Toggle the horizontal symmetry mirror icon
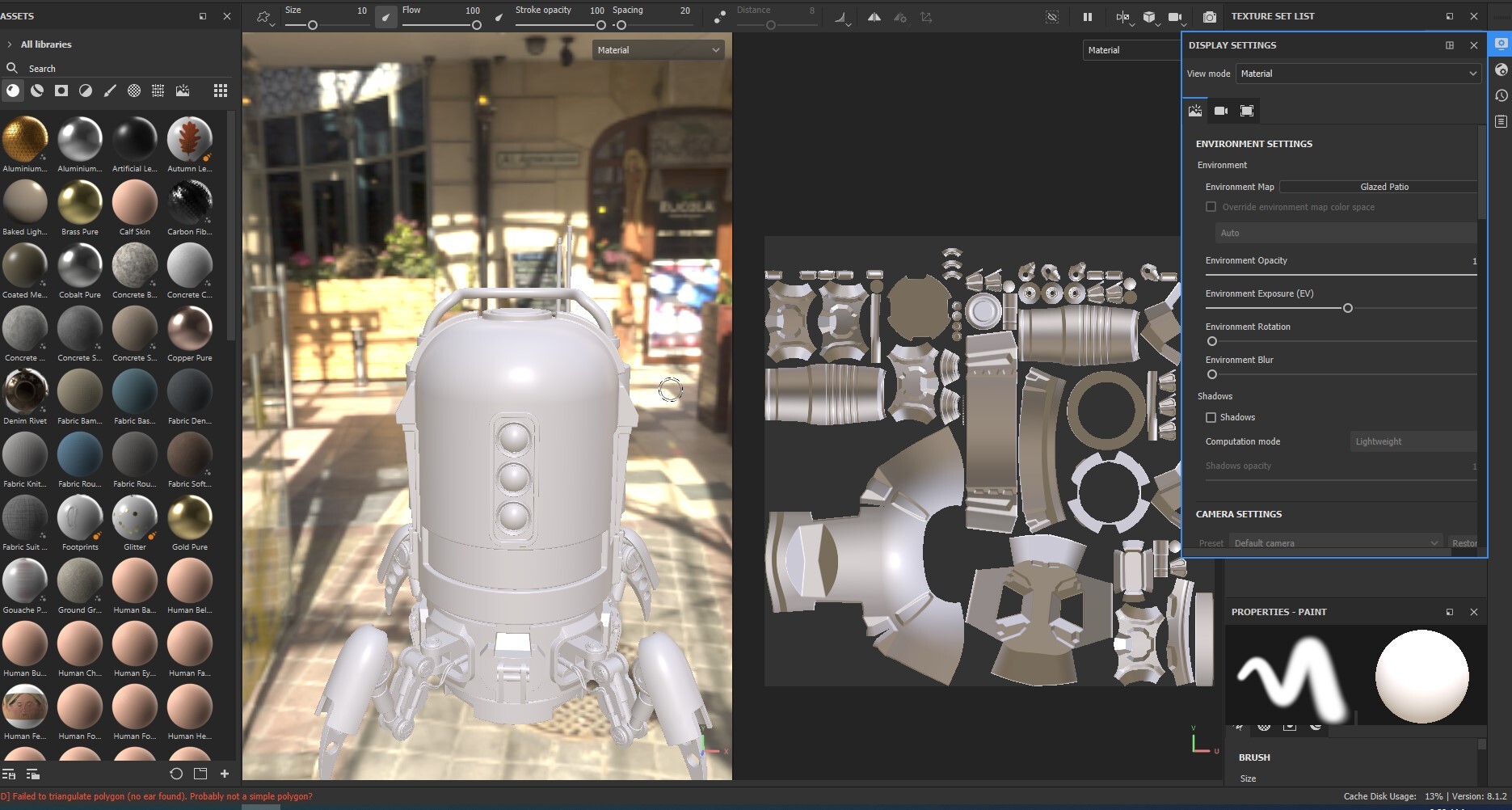Image resolution: width=1512 pixels, height=810 pixels. 874,16
